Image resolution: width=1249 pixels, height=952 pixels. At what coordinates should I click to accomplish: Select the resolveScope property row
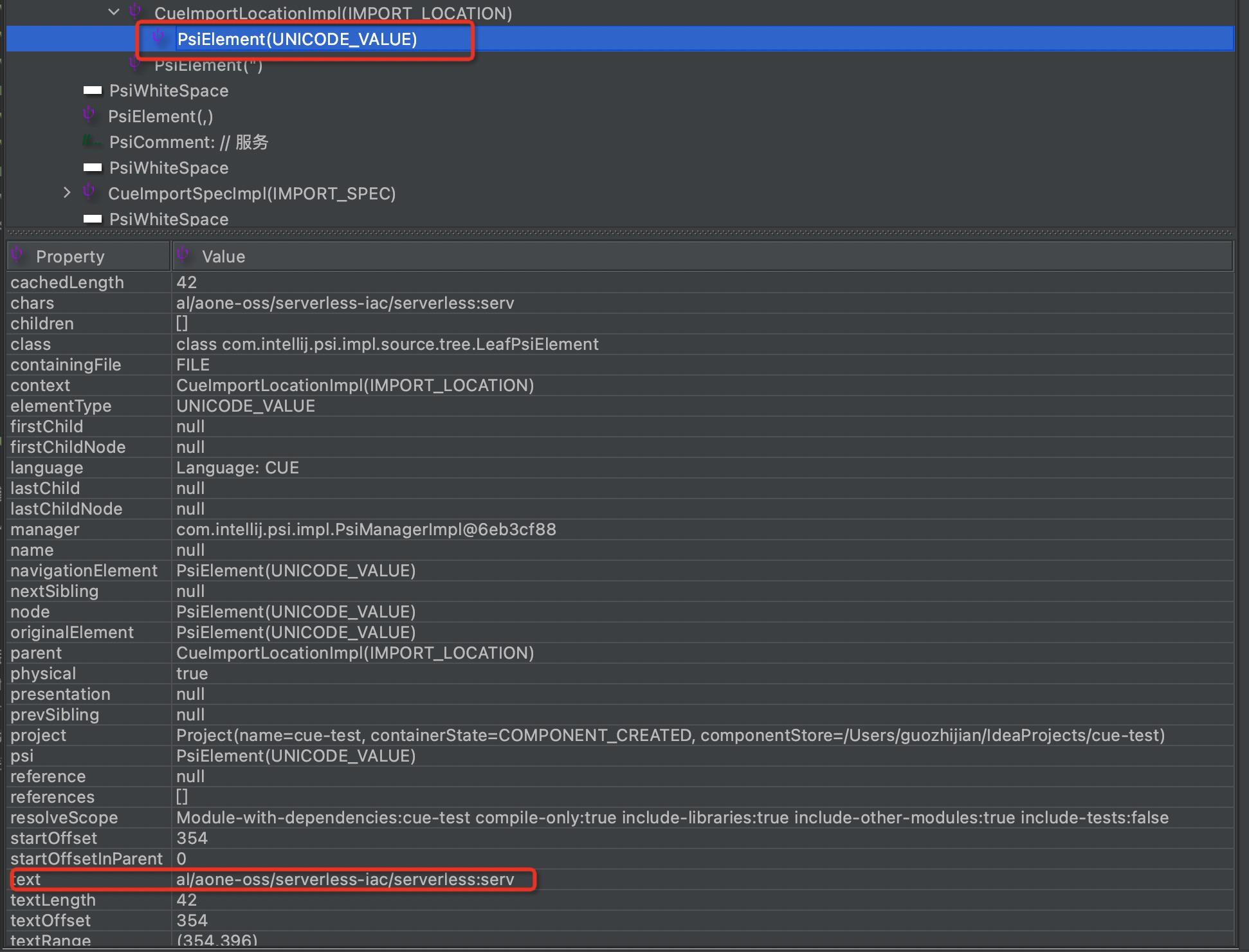(64, 817)
